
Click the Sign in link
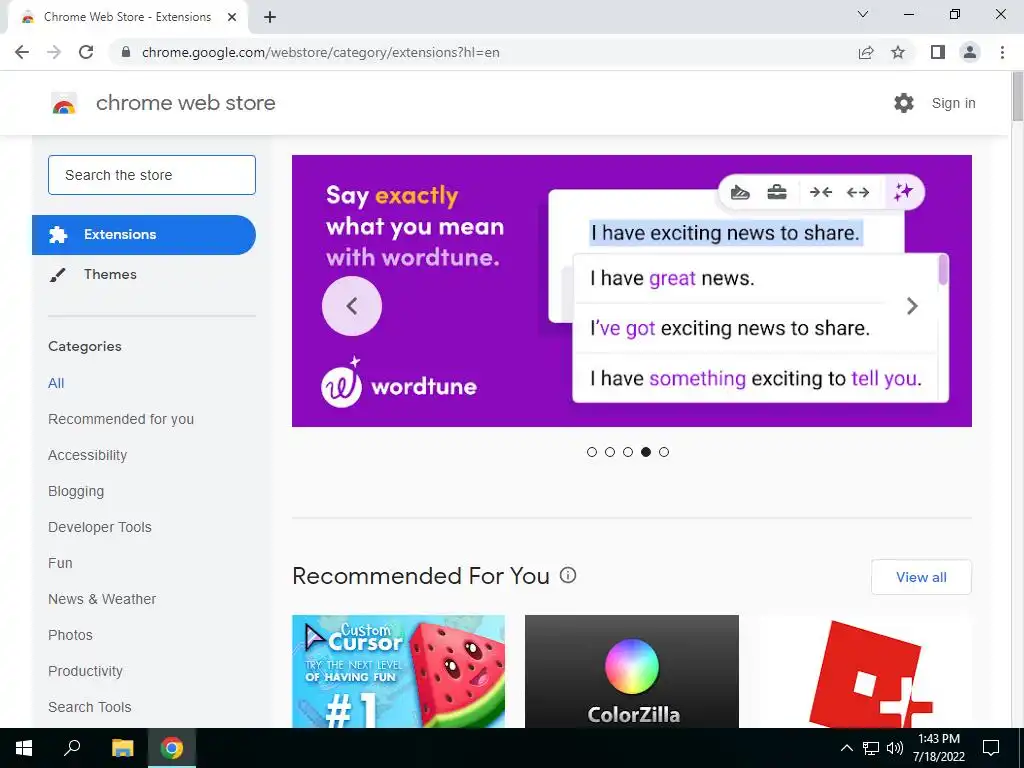[953, 103]
